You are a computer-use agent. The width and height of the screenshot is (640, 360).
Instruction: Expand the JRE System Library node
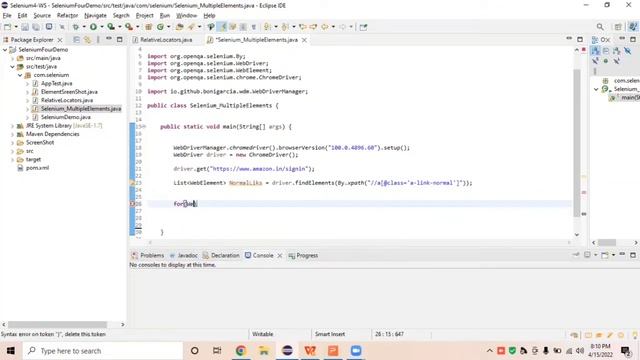[13, 126]
